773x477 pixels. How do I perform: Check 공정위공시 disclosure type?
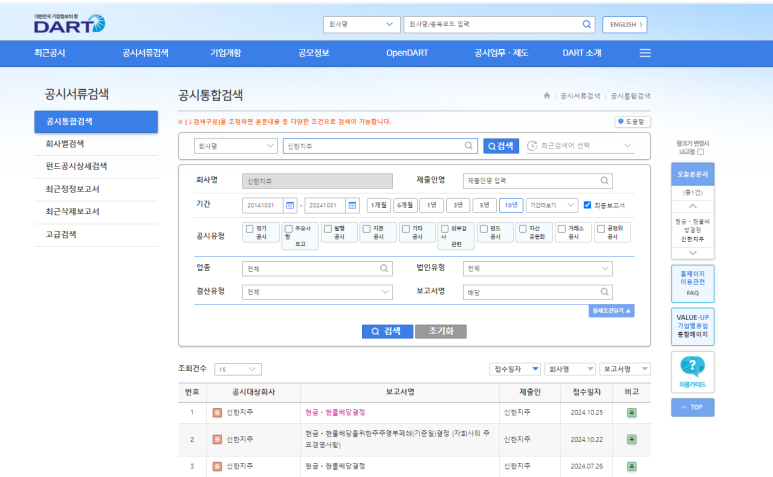(600, 229)
